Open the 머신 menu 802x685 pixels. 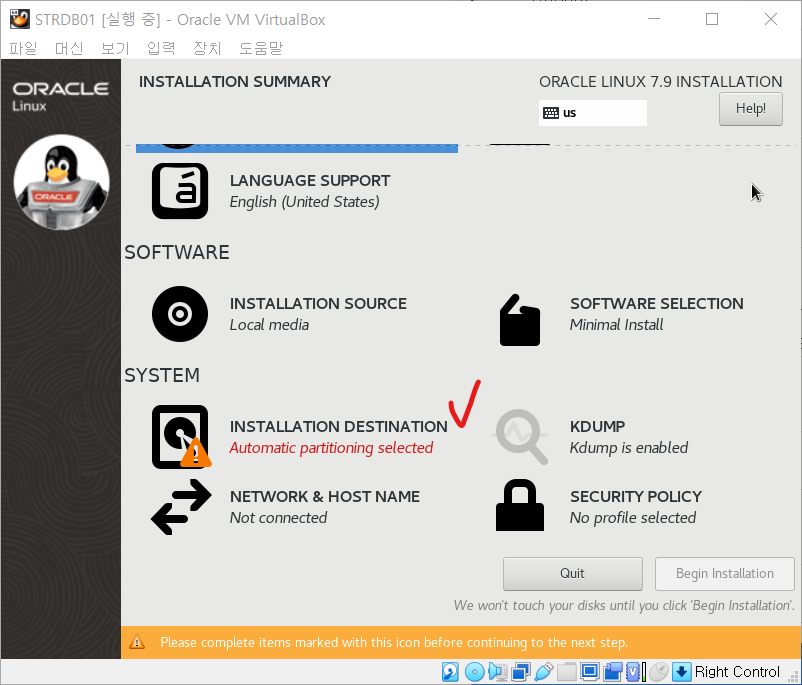(69, 48)
